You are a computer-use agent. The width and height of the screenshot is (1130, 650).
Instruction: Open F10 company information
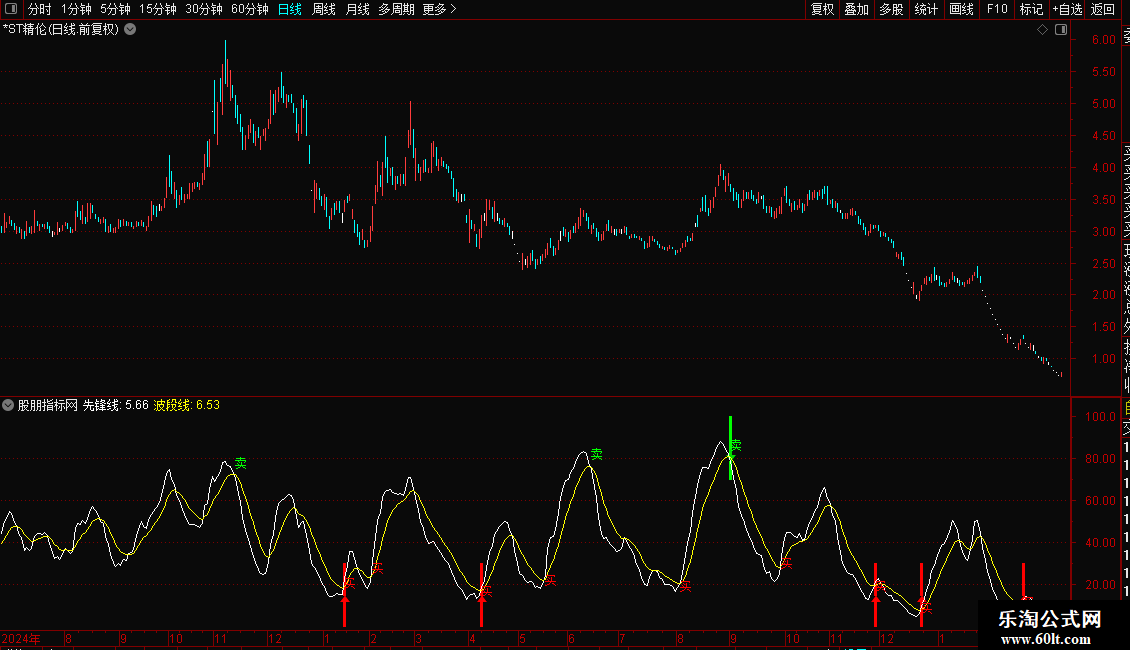click(x=997, y=9)
